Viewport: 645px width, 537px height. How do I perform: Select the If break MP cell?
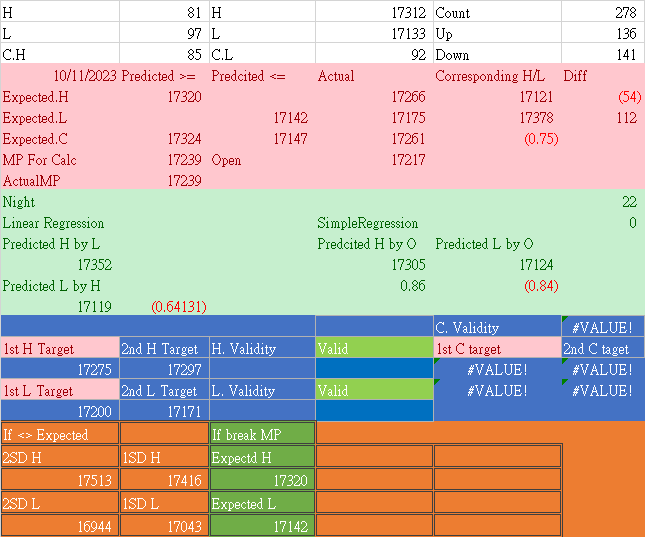pos(262,434)
